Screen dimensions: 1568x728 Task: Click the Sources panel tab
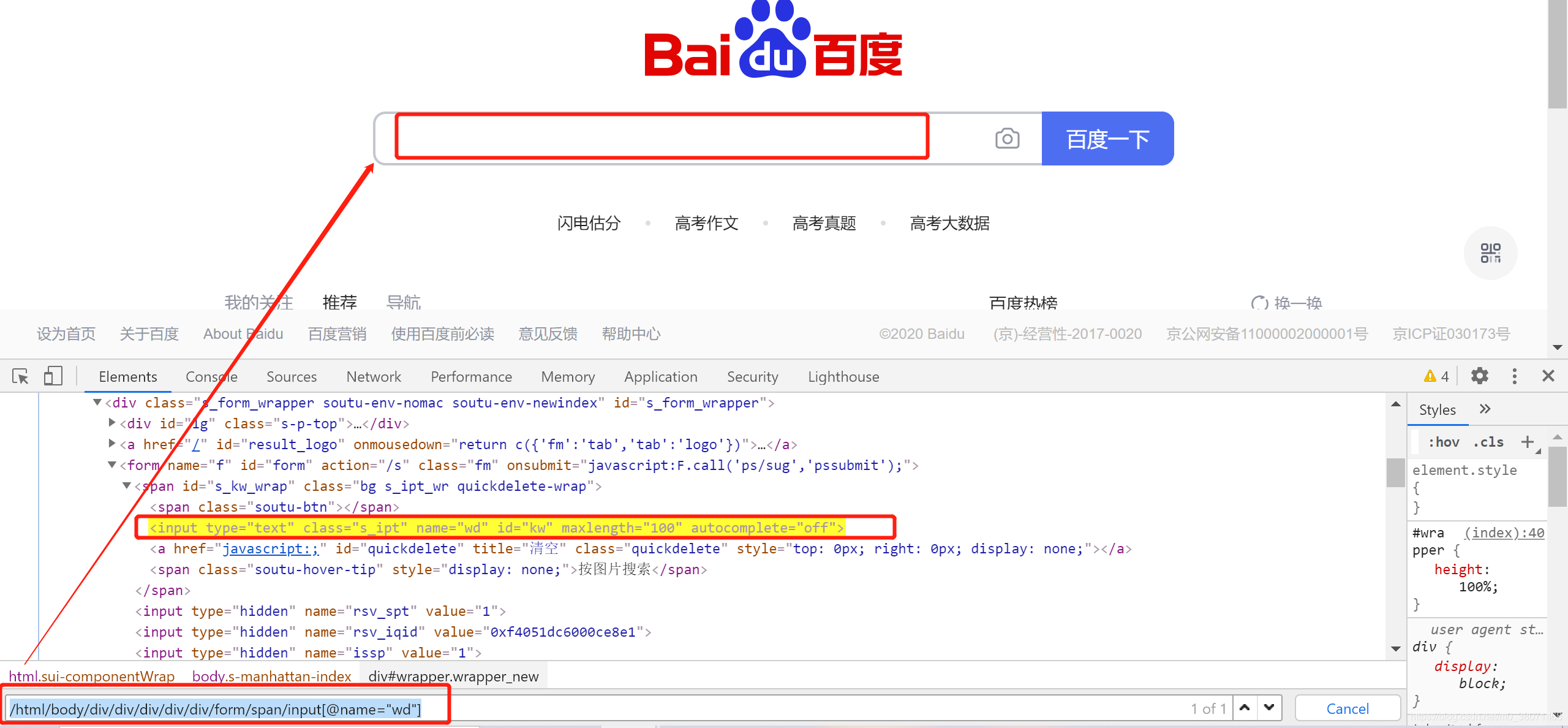coord(290,376)
